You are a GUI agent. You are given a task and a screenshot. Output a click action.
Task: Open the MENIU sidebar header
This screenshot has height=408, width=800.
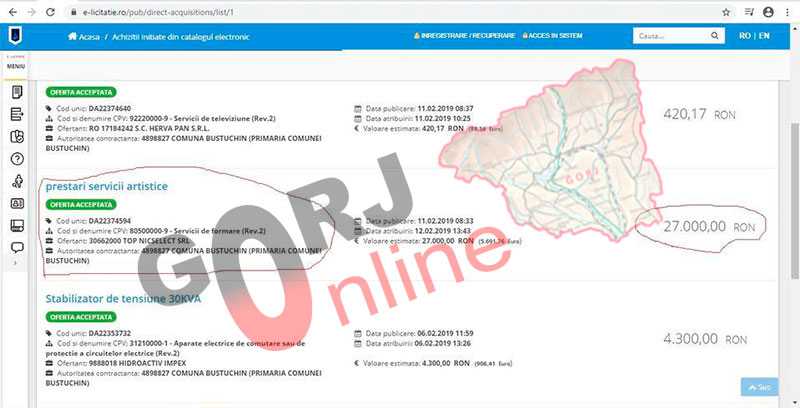[x=16, y=66]
